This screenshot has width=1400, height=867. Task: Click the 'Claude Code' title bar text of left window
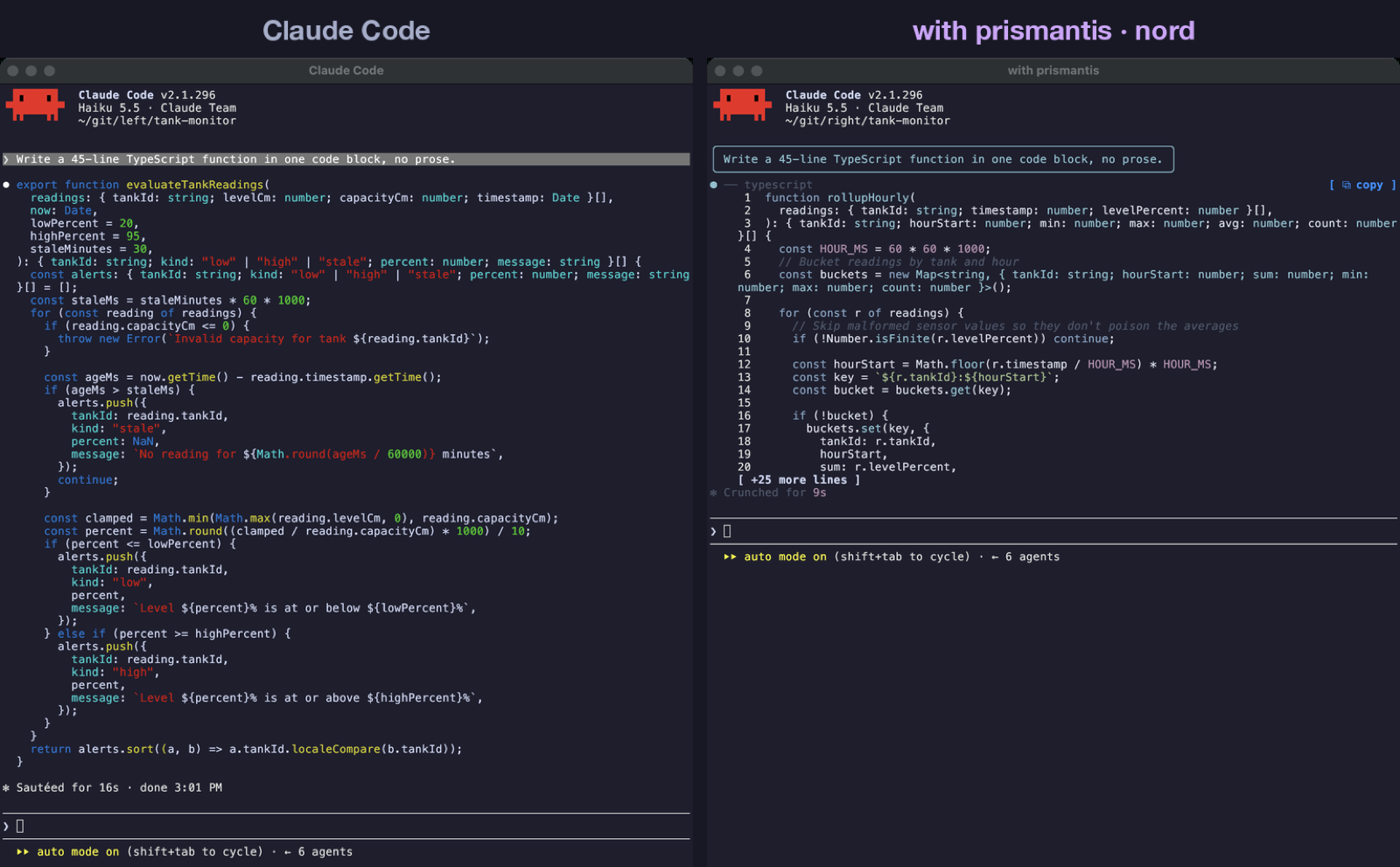346,71
